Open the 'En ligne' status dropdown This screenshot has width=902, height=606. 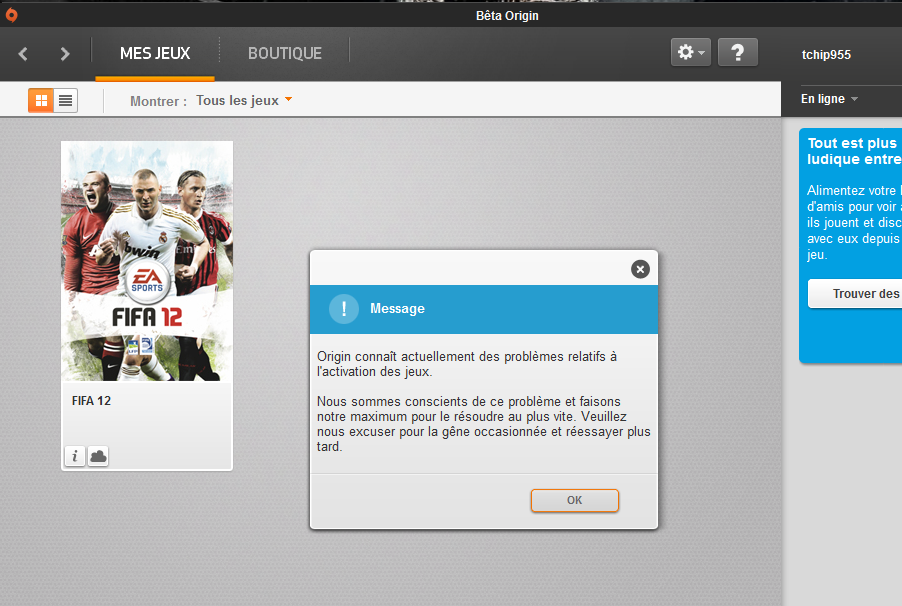click(829, 99)
